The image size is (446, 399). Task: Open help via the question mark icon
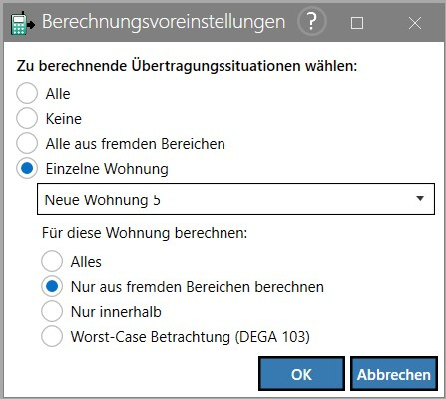coord(311,22)
